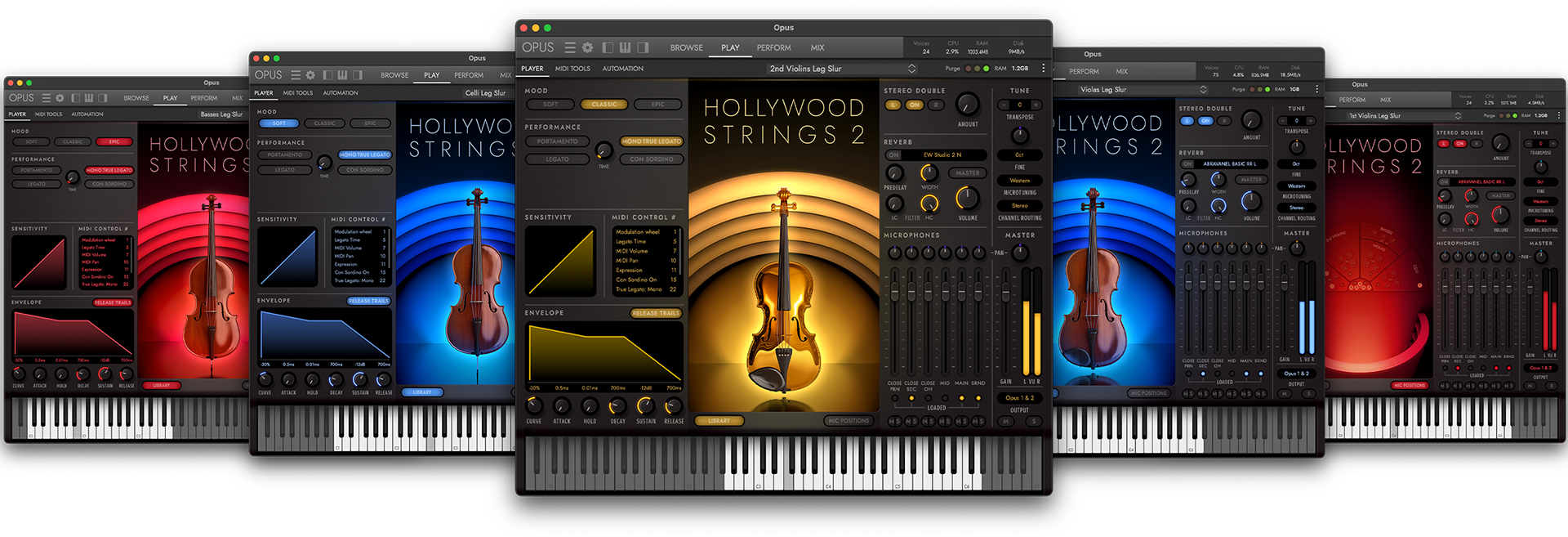This screenshot has width=1568, height=537.
Task: Toggle Release Trails in center window
Action: click(x=656, y=313)
